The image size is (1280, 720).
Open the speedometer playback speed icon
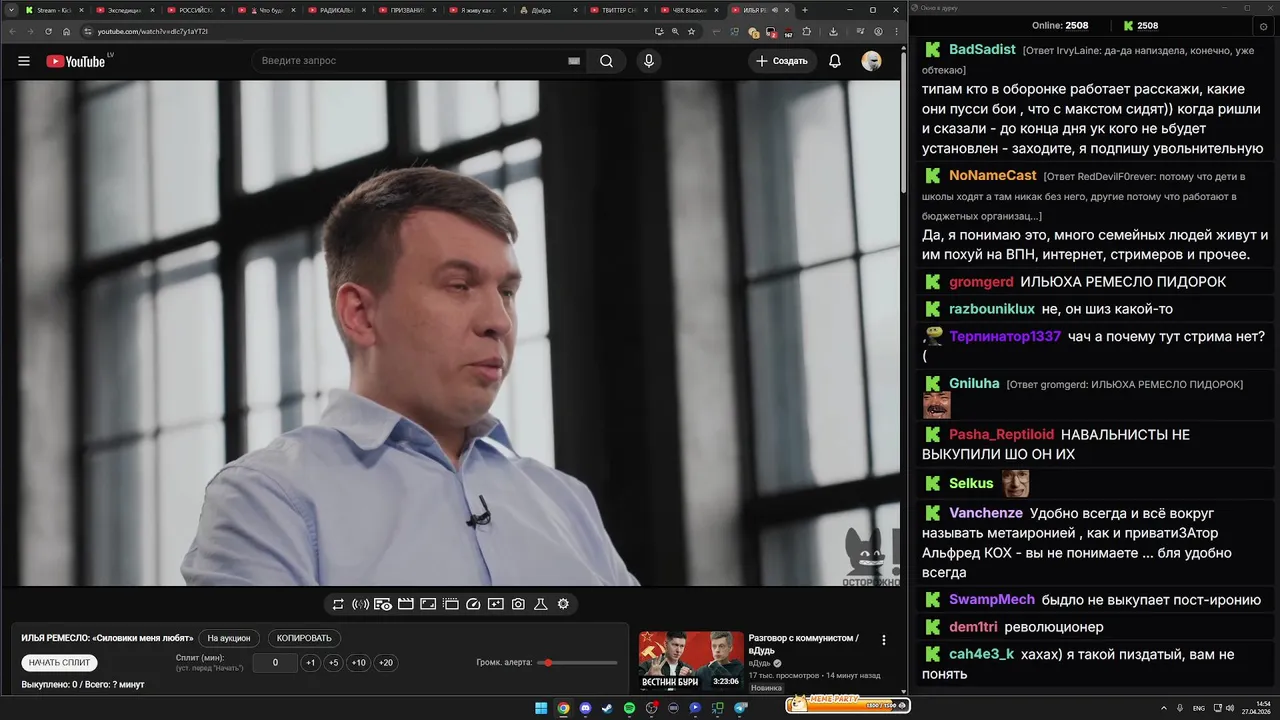click(x=473, y=604)
